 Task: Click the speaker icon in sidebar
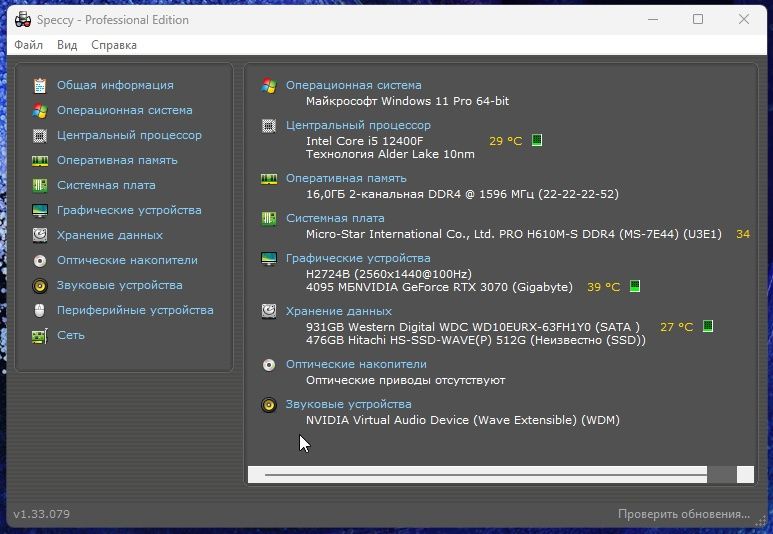tap(40, 285)
